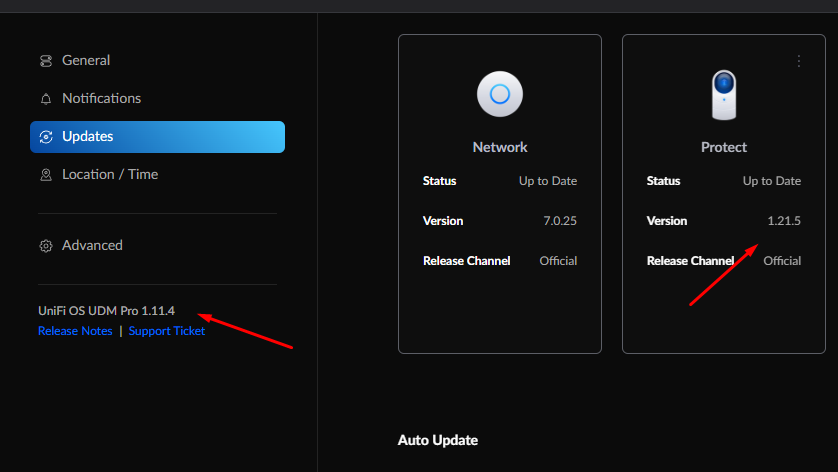838x472 pixels.
Task: Switch to Location / Time settings
Action: pos(110,175)
